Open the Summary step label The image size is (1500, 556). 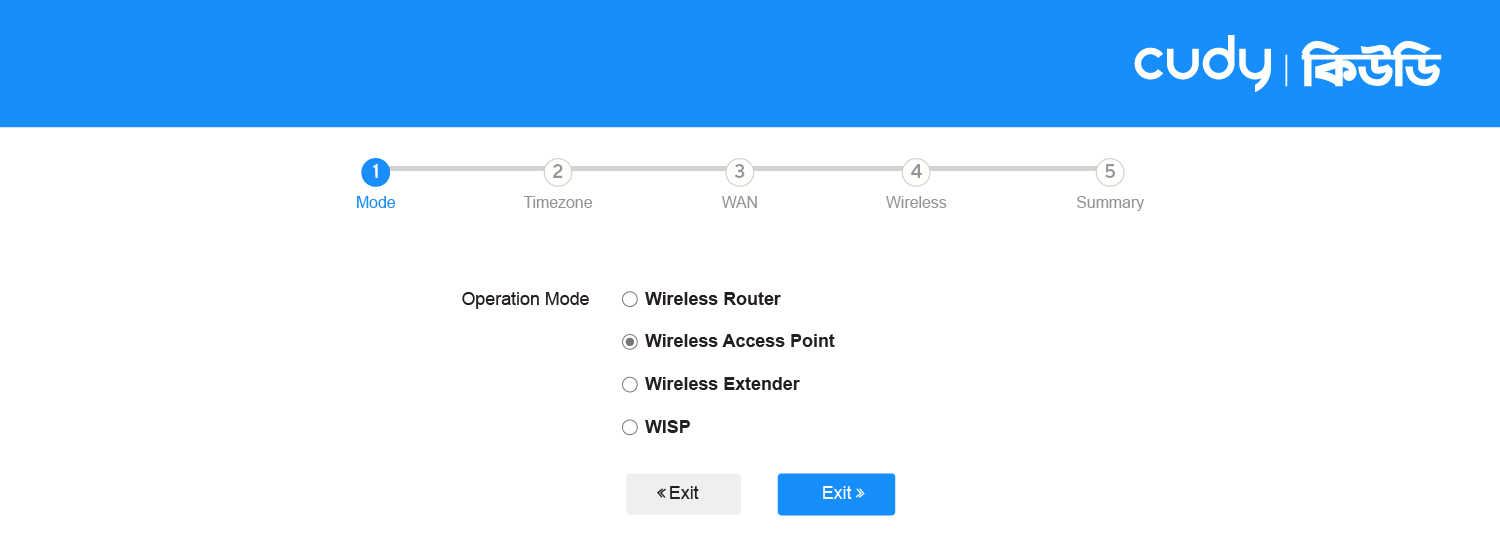tap(1110, 203)
